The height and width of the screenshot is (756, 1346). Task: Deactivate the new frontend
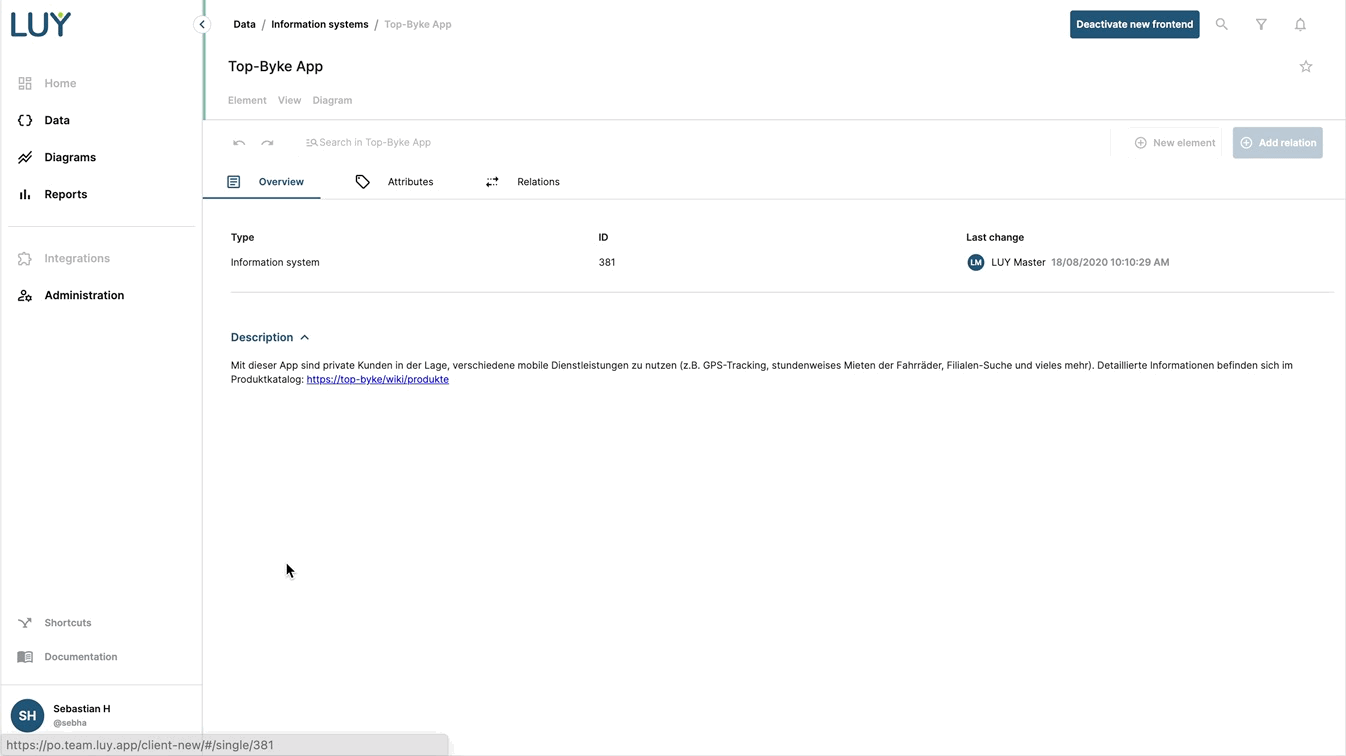click(x=1134, y=24)
